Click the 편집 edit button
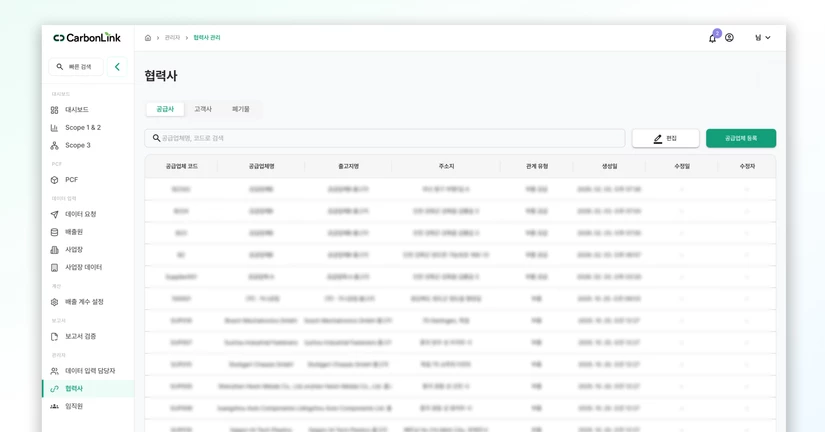The width and height of the screenshot is (825, 432). coord(666,138)
